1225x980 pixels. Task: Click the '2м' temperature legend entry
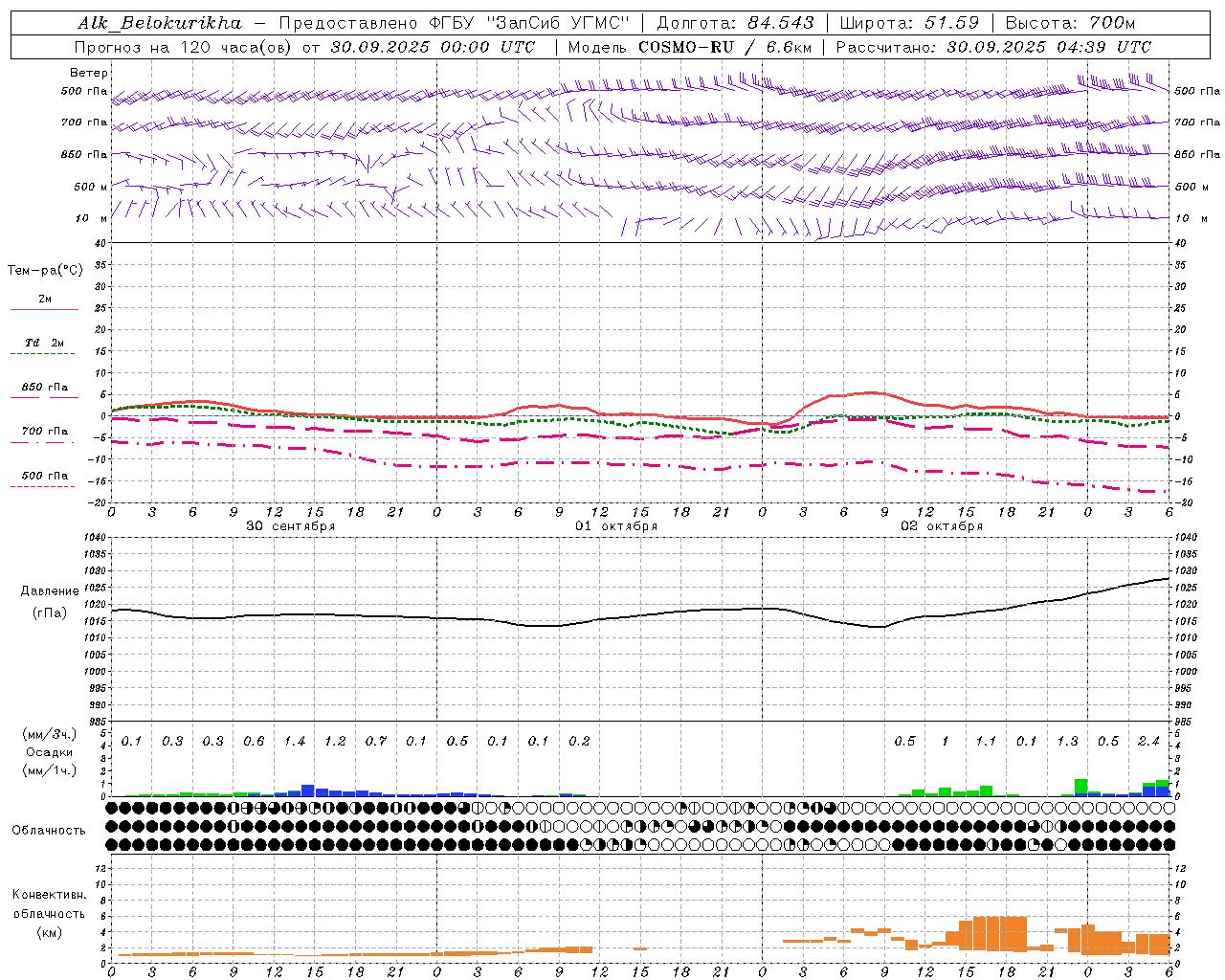pyautogui.click(x=45, y=299)
